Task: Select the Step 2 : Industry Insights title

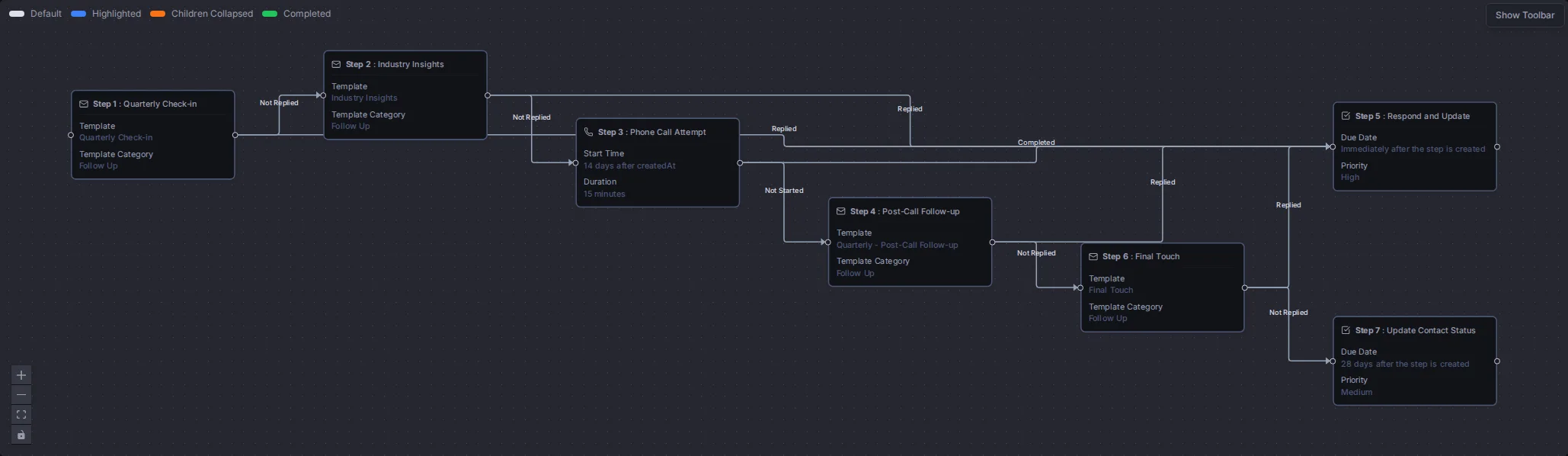Action: coord(395,65)
